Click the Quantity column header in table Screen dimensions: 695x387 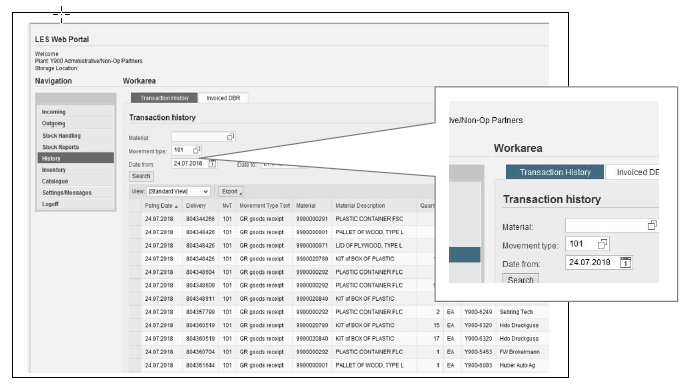click(427, 206)
